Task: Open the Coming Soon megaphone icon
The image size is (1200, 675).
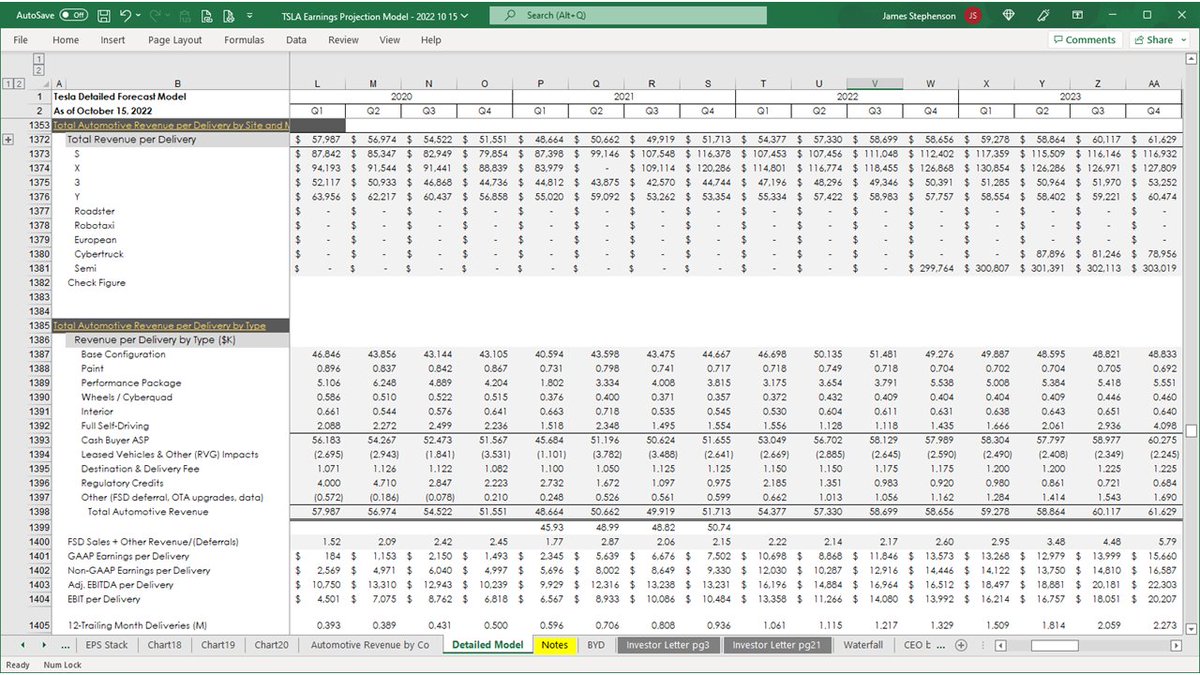Action: tap(1043, 16)
